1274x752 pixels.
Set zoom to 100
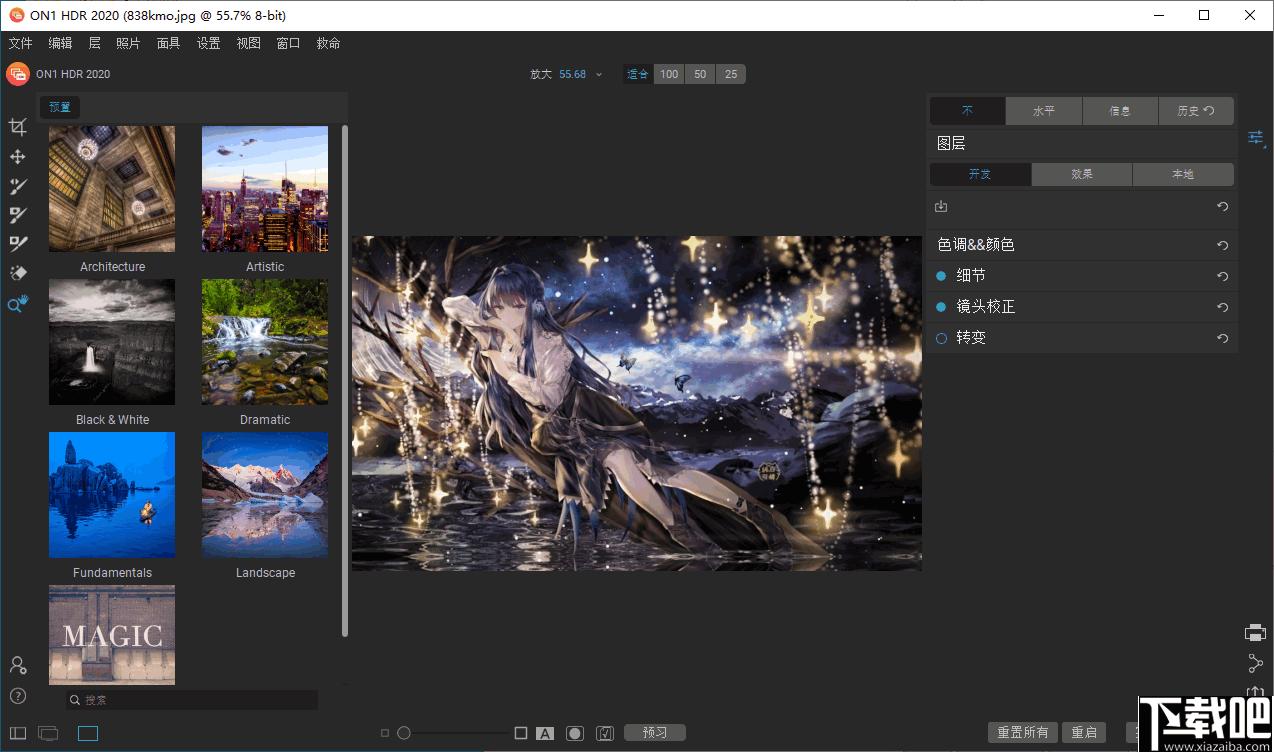669,74
